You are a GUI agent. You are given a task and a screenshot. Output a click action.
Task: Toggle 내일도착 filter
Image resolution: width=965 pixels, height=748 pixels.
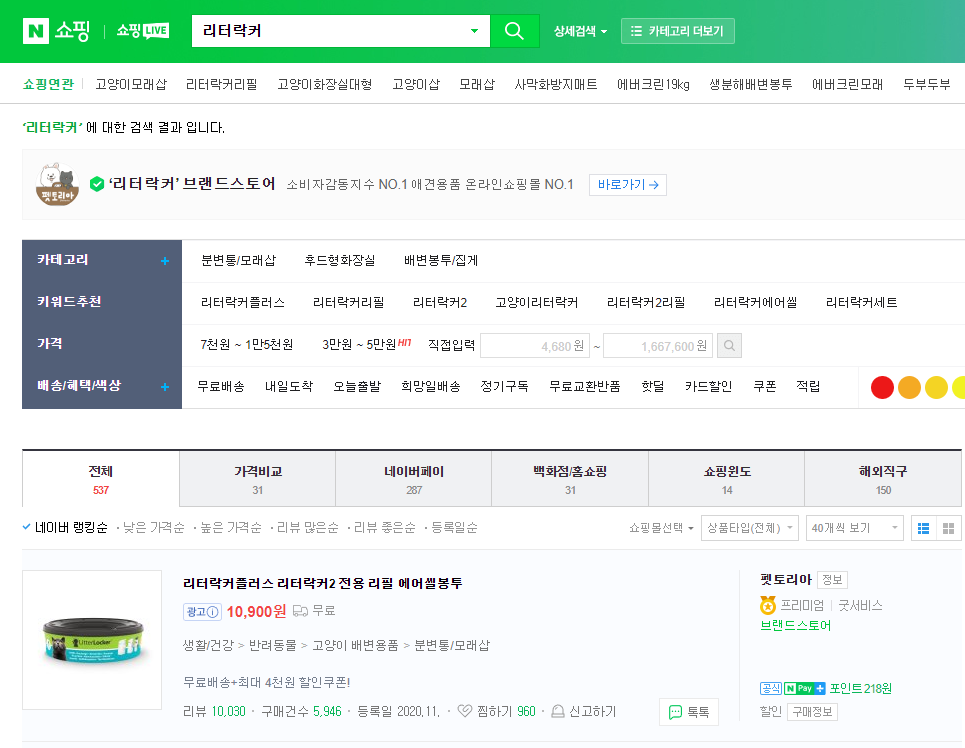coord(289,386)
